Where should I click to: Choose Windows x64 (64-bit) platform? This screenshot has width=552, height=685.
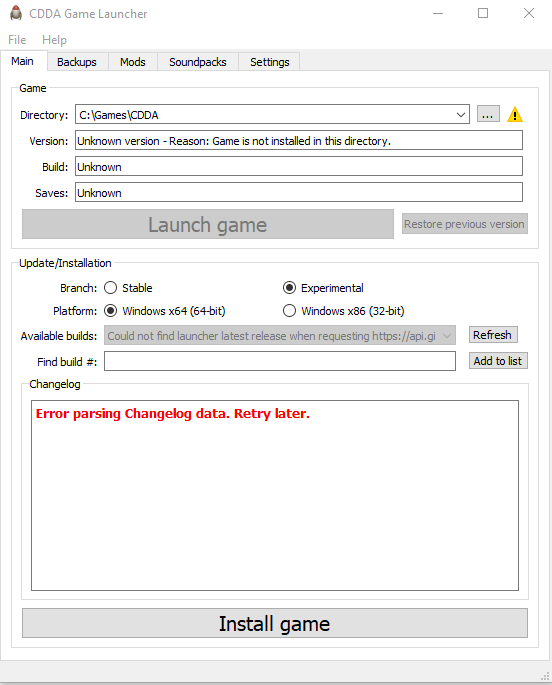pos(165,311)
